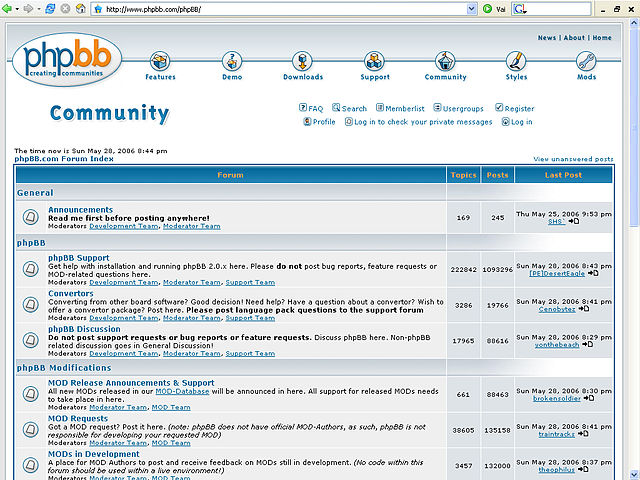640x480 pixels.
Task: Open the phpBB Support forum
Action: point(79,258)
